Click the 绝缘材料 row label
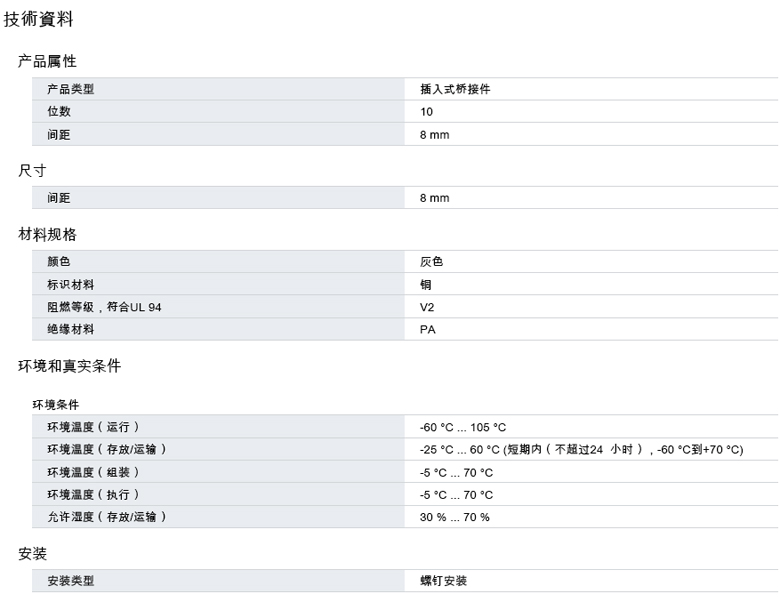780x602 pixels. (70, 329)
